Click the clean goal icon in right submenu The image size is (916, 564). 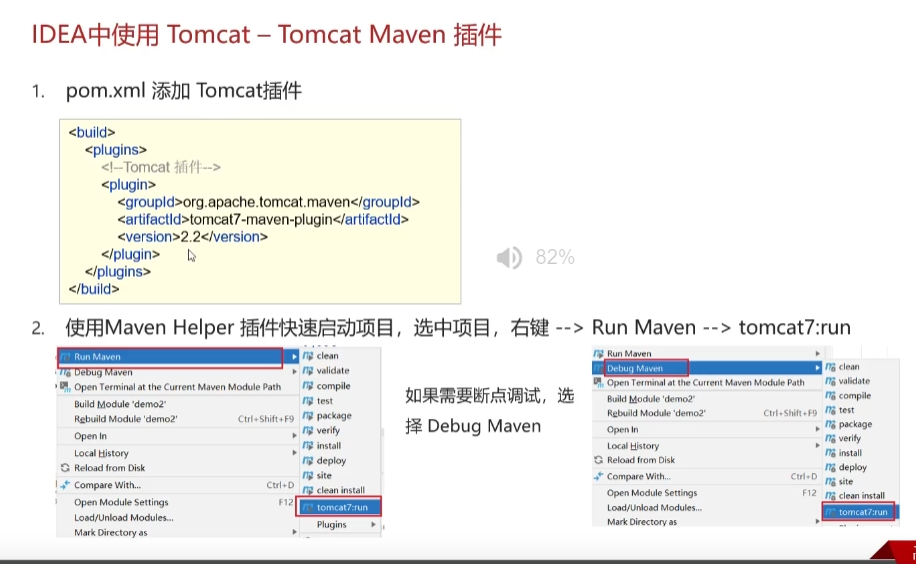point(830,366)
